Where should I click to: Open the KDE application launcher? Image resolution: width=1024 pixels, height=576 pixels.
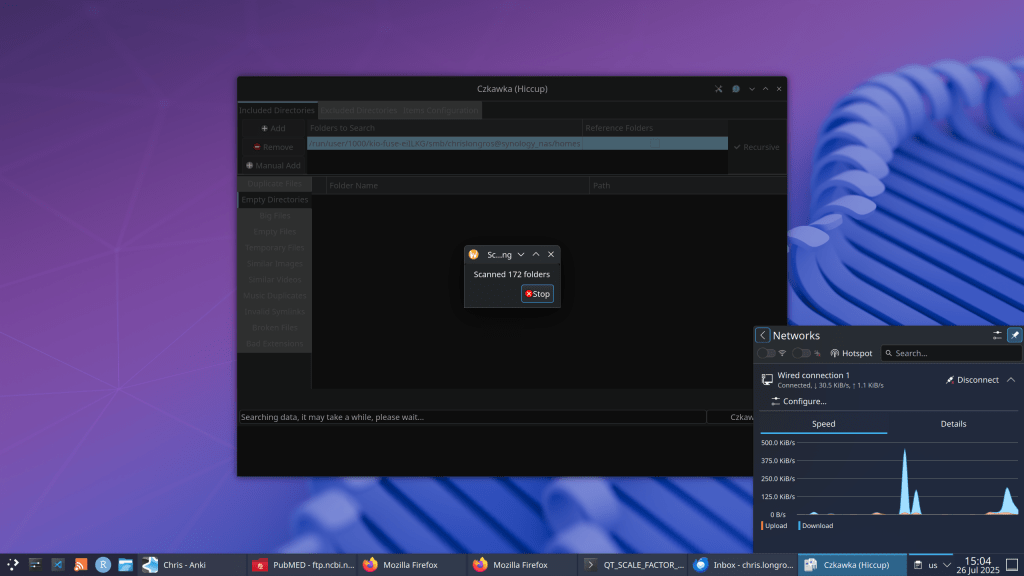click(13, 565)
